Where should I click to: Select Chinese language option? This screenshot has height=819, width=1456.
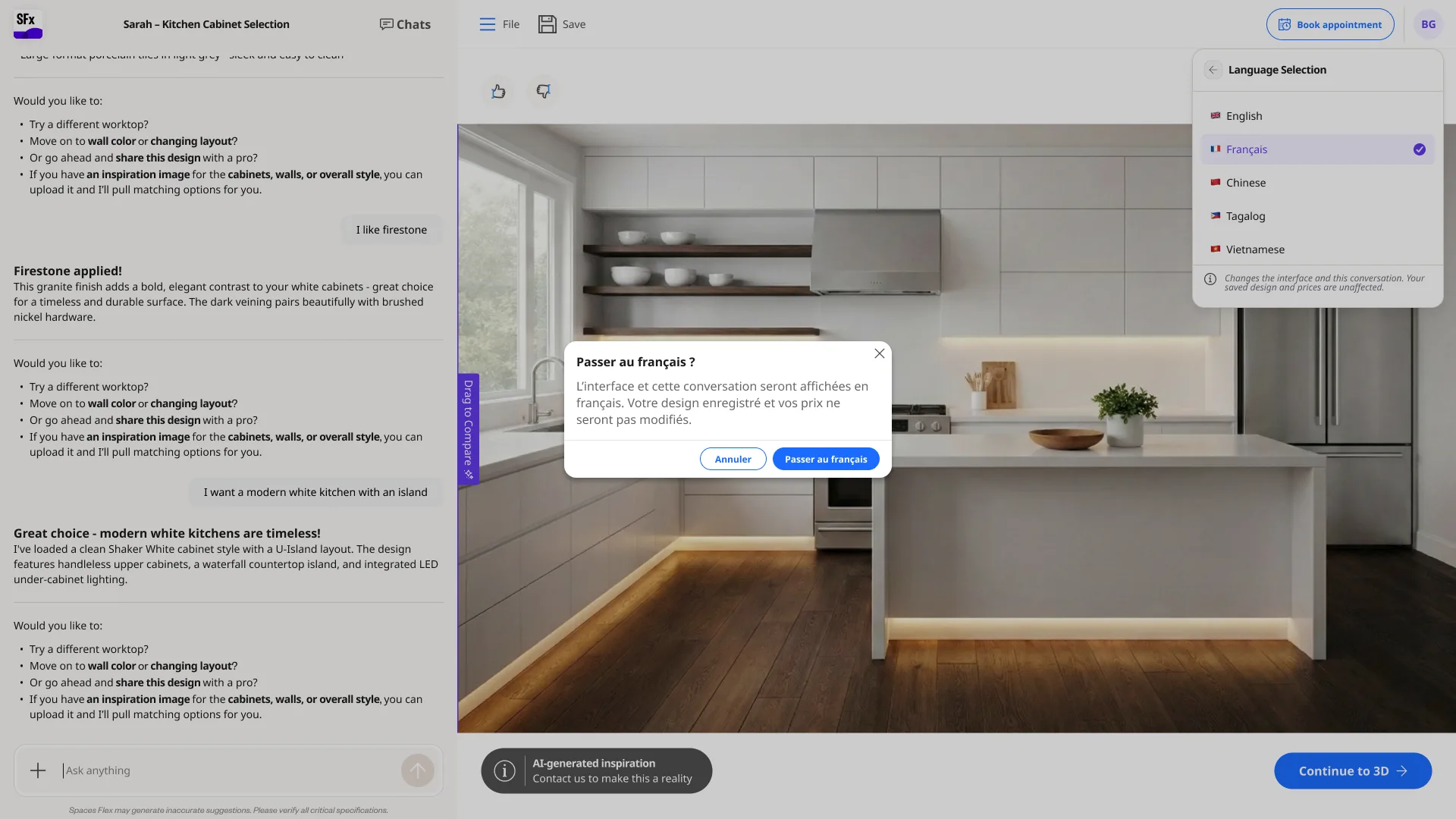1317,183
